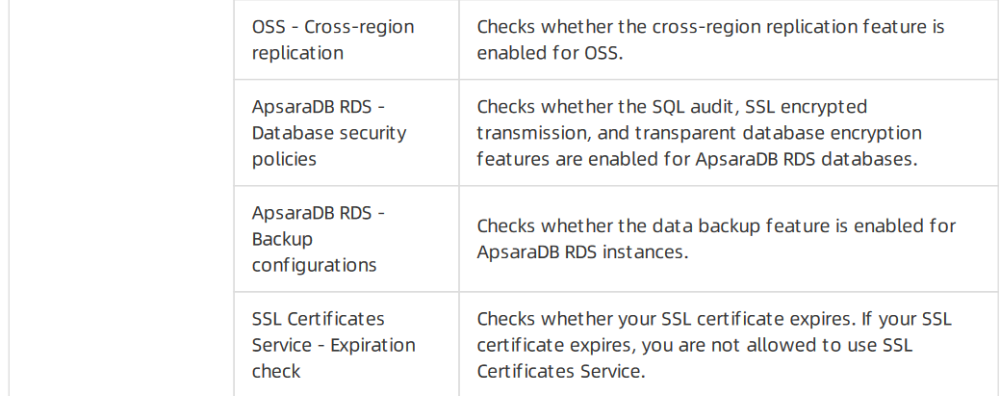Click the words 'Database security' in the first column

point(329,133)
